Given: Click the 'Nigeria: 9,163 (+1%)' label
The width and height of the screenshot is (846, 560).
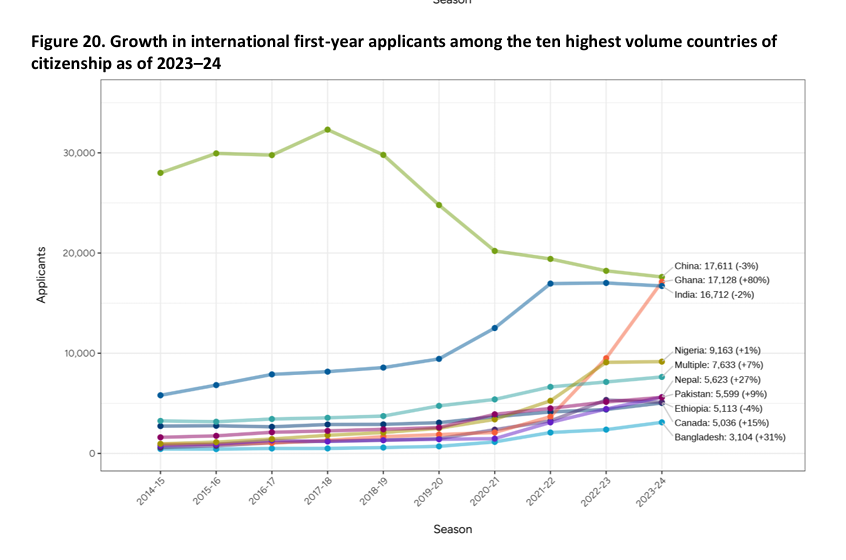Looking at the screenshot, I should click(718, 351).
